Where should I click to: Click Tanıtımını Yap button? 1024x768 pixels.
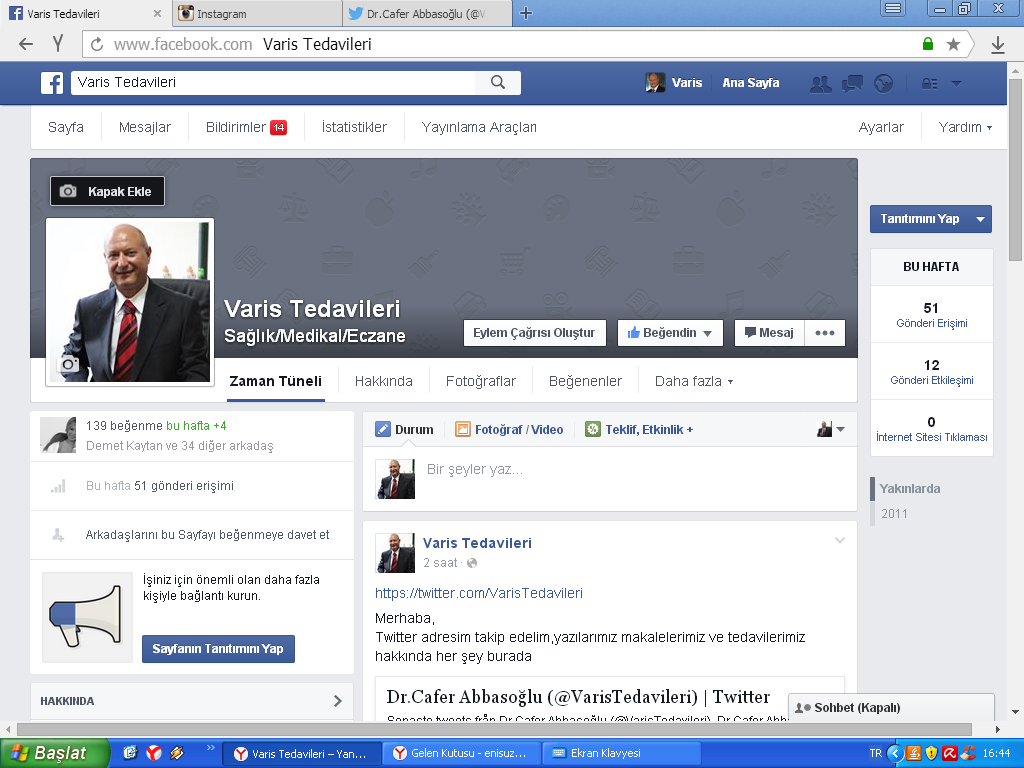[x=920, y=219]
